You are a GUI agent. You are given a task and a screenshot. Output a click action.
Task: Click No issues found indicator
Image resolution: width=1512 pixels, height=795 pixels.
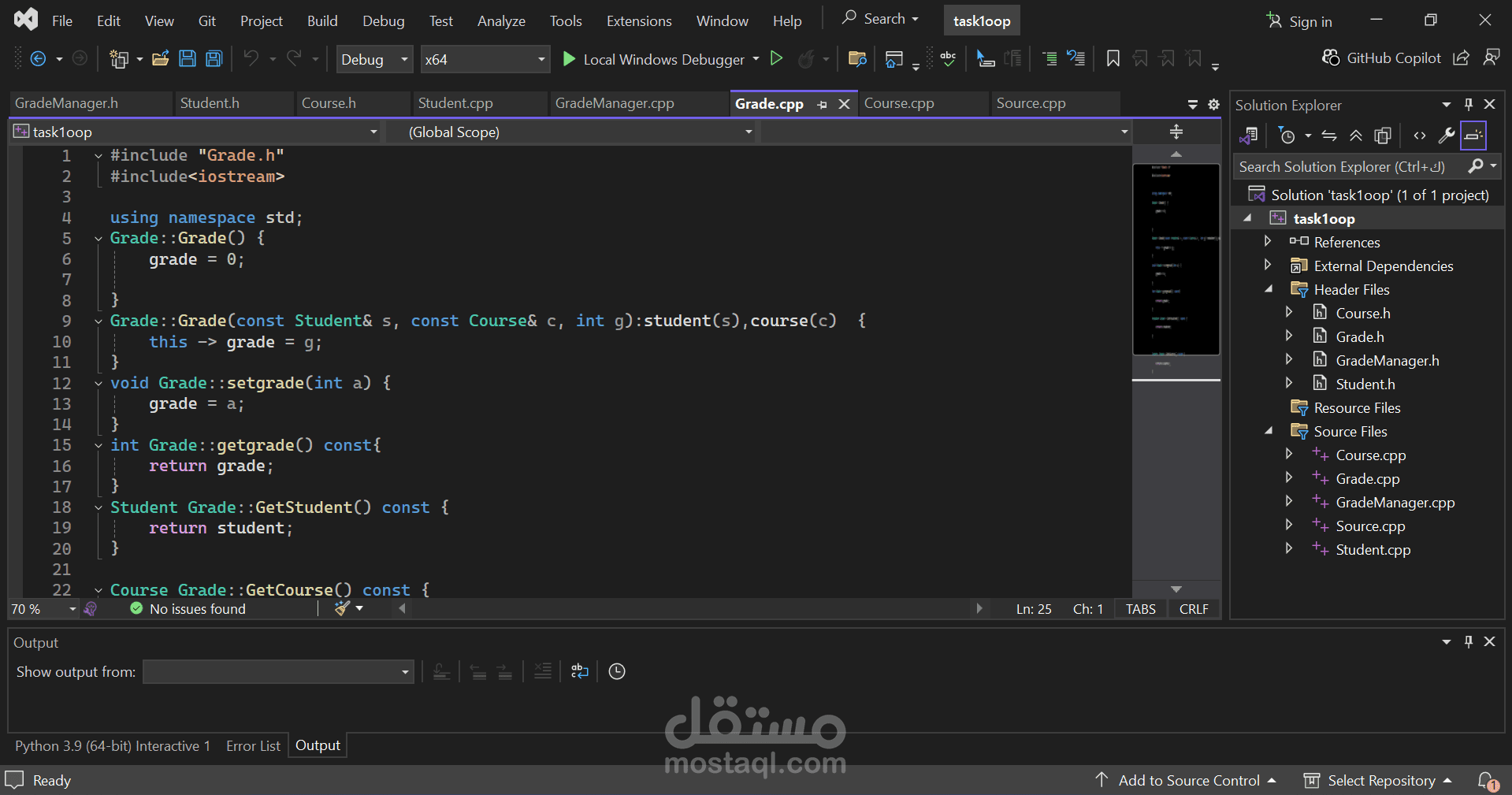click(x=188, y=609)
